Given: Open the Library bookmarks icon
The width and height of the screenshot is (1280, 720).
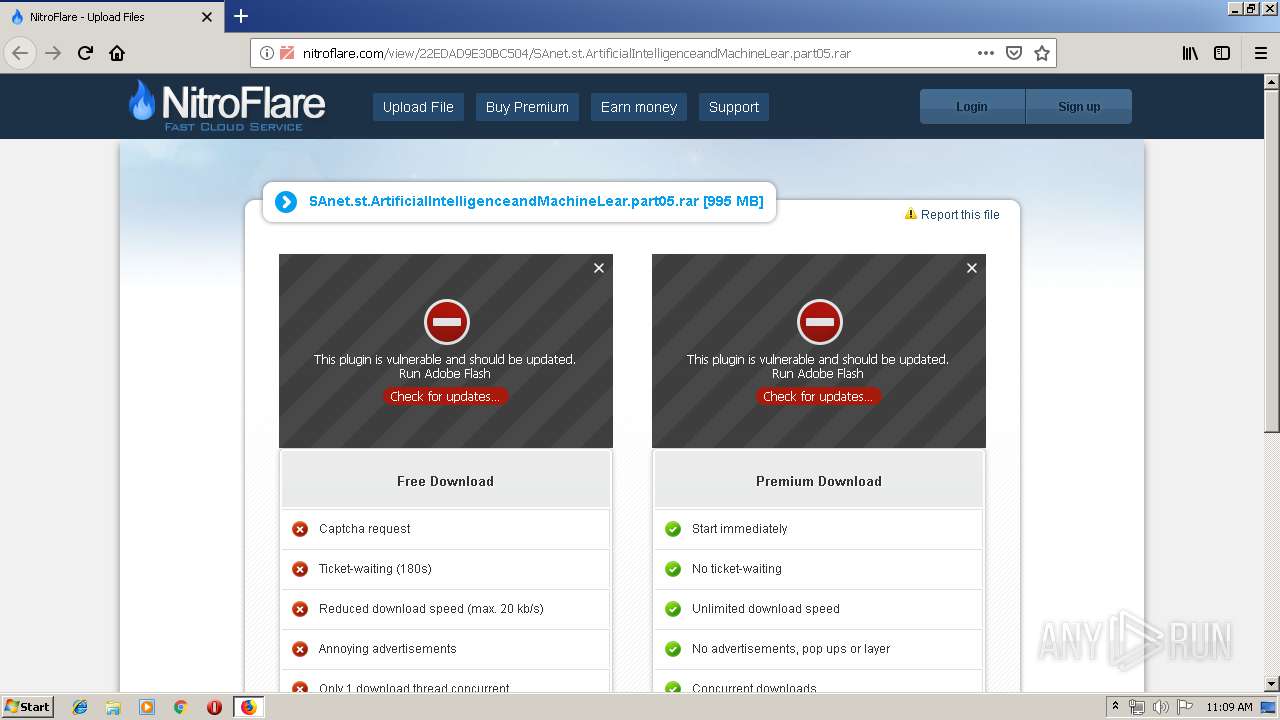Looking at the screenshot, I should click(x=1190, y=53).
